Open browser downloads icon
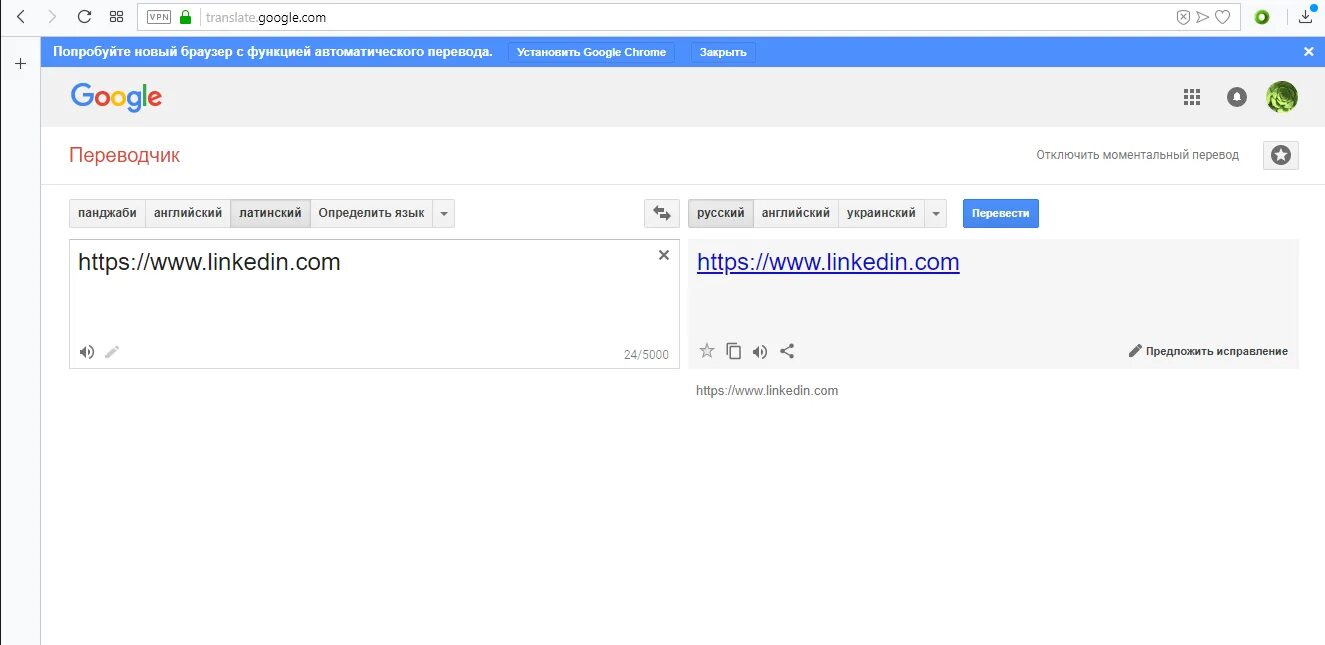 click(x=1305, y=16)
